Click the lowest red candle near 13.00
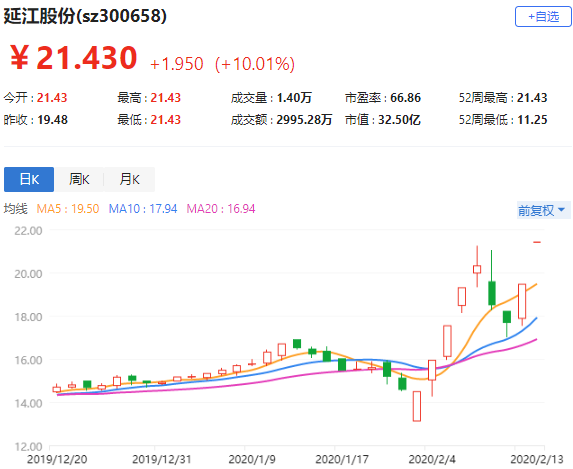Image resolution: width=573 pixels, height=469 pixels. [x=417, y=406]
